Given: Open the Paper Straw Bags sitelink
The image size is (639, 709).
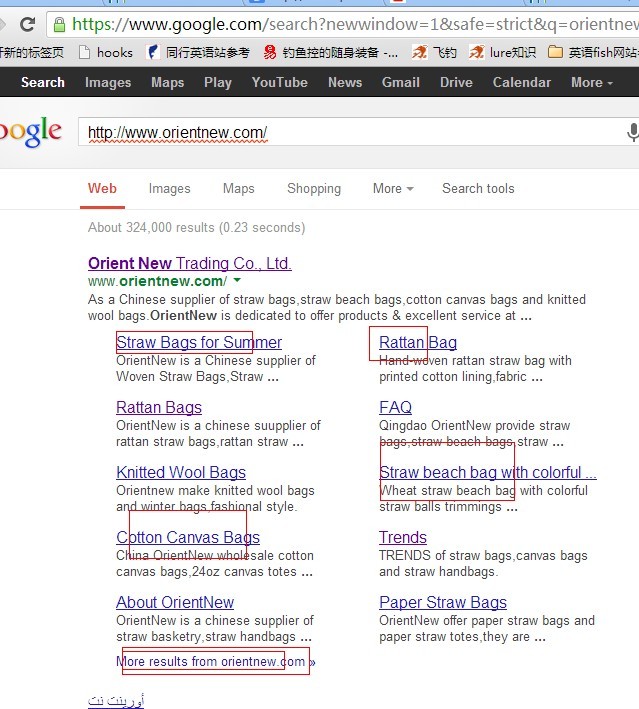Looking at the screenshot, I should pos(443,602).
